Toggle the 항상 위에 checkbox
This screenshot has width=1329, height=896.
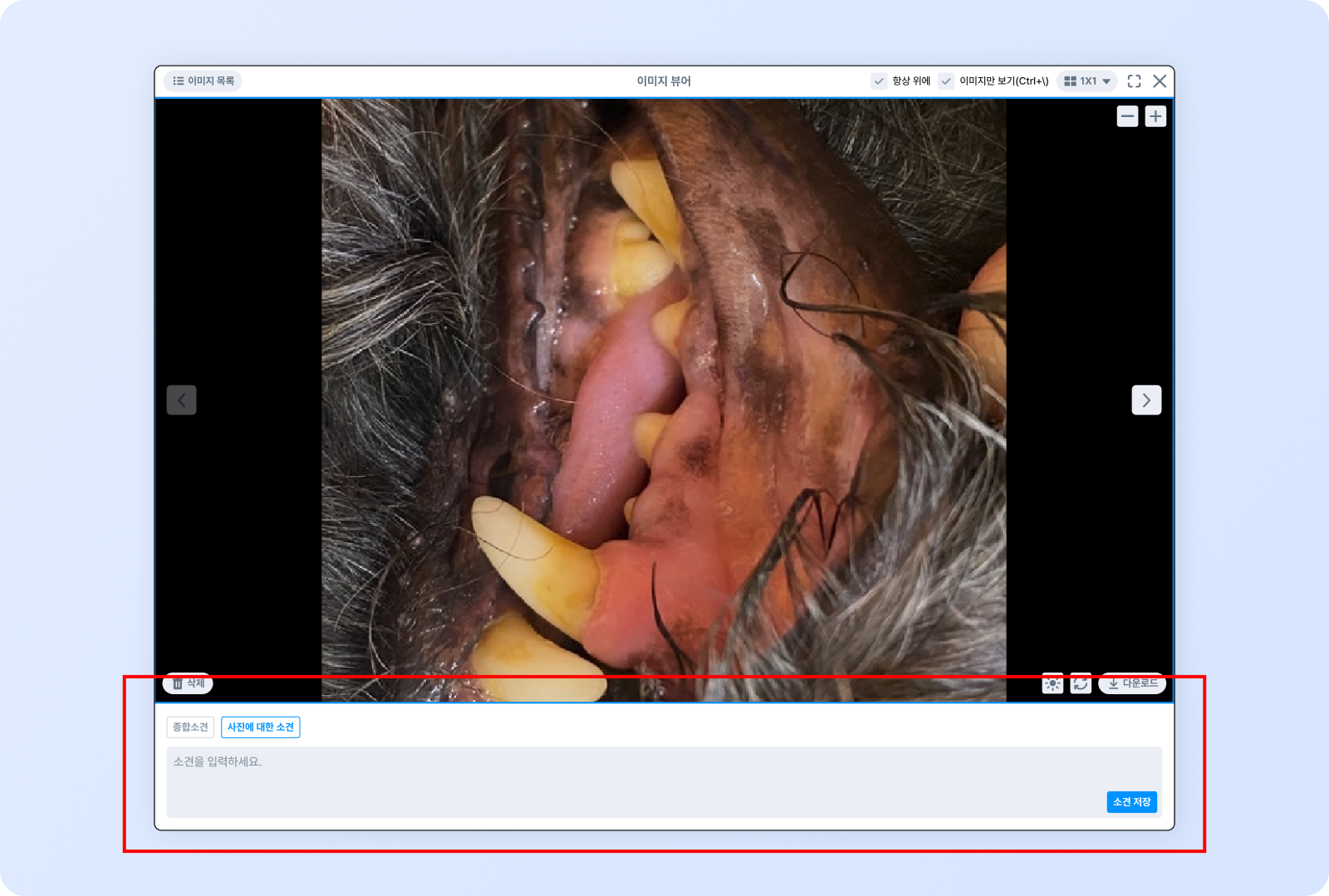pyautogui.click(x=879, y=81)
